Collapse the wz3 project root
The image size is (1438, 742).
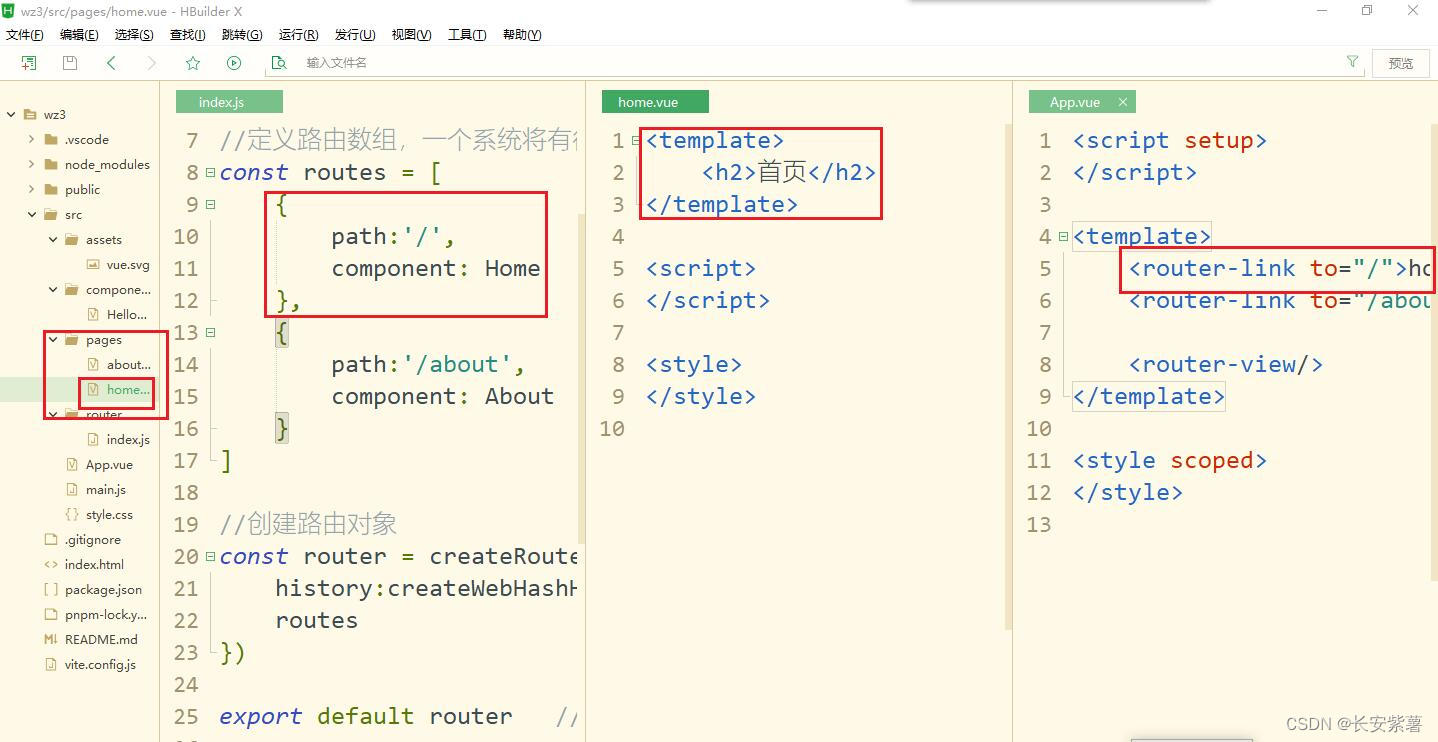(11, 115)
